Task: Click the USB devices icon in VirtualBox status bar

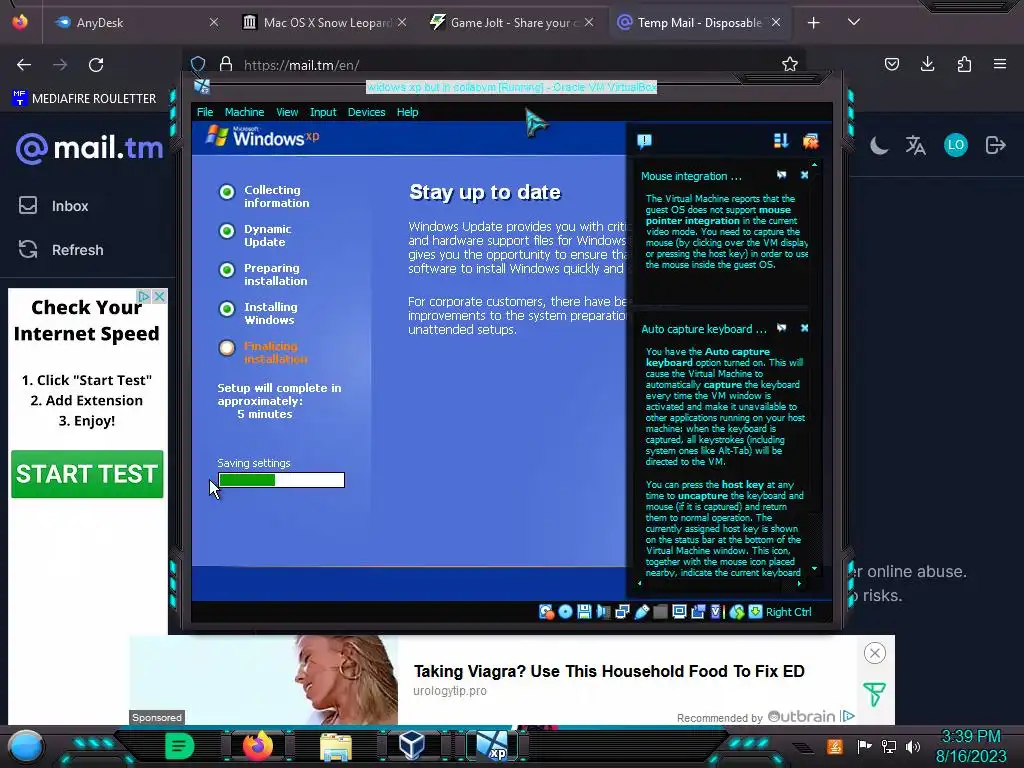Action: [x=642, y=612]
